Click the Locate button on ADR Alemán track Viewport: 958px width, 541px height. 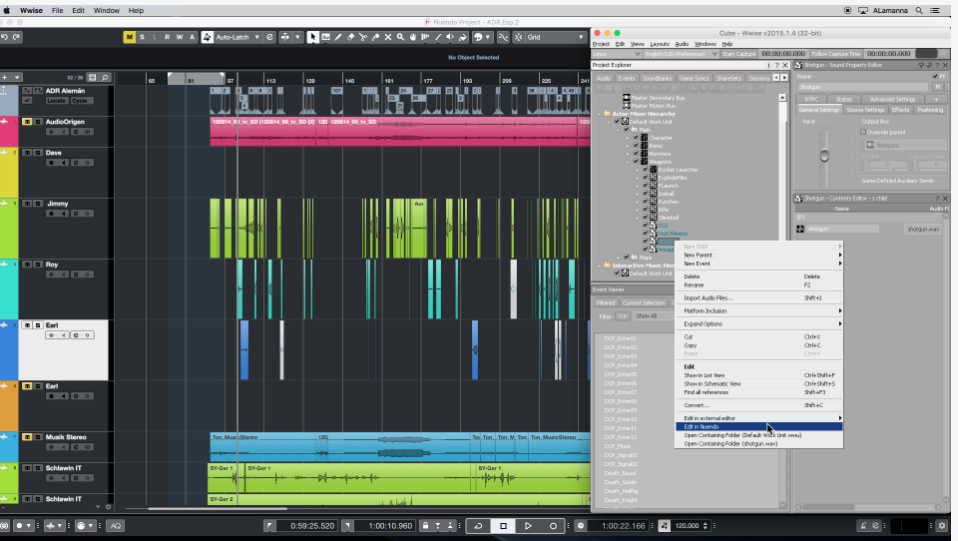tap(56, 100)
